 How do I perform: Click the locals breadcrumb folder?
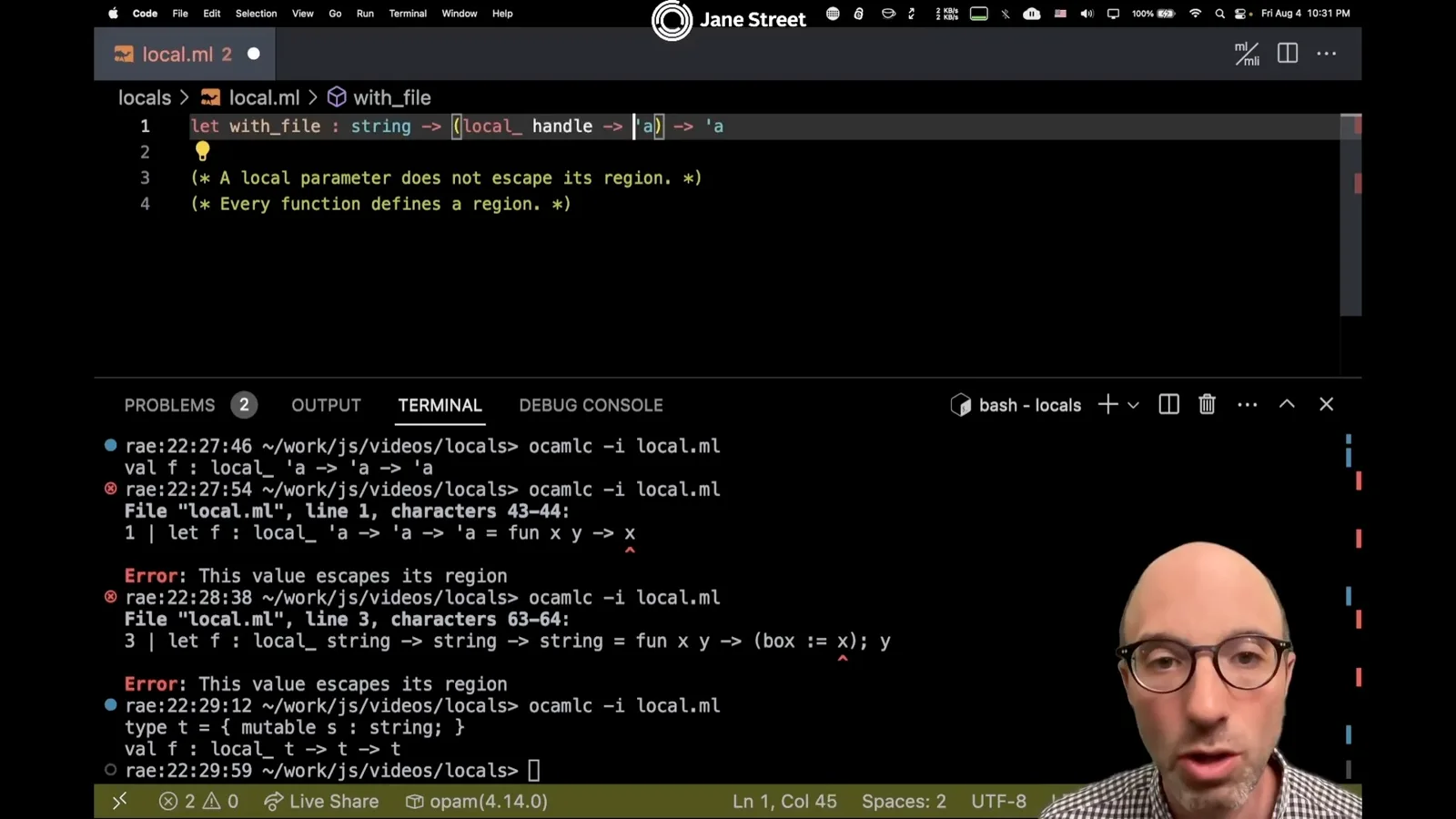(x=145, y=97)
